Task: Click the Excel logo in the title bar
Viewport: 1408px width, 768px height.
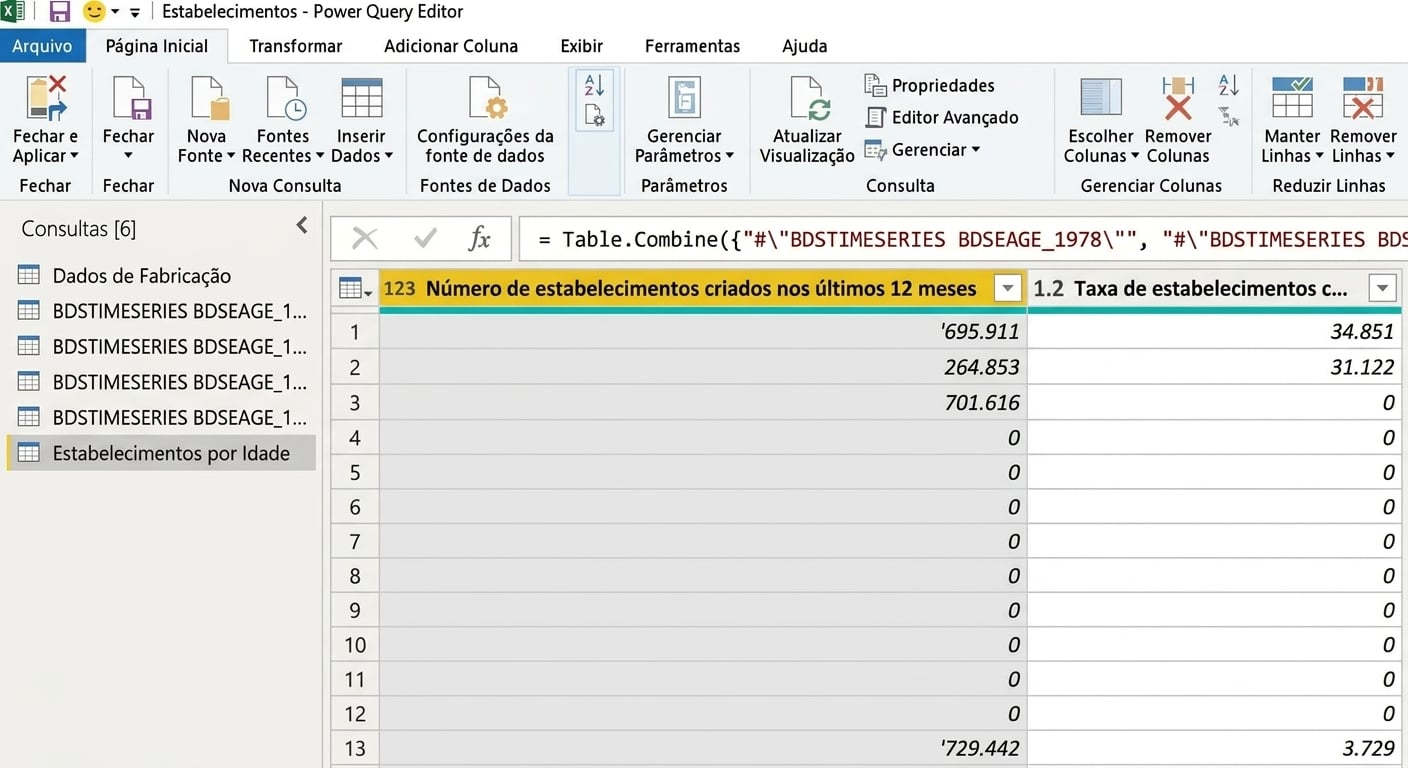Action: coord(13,12)
